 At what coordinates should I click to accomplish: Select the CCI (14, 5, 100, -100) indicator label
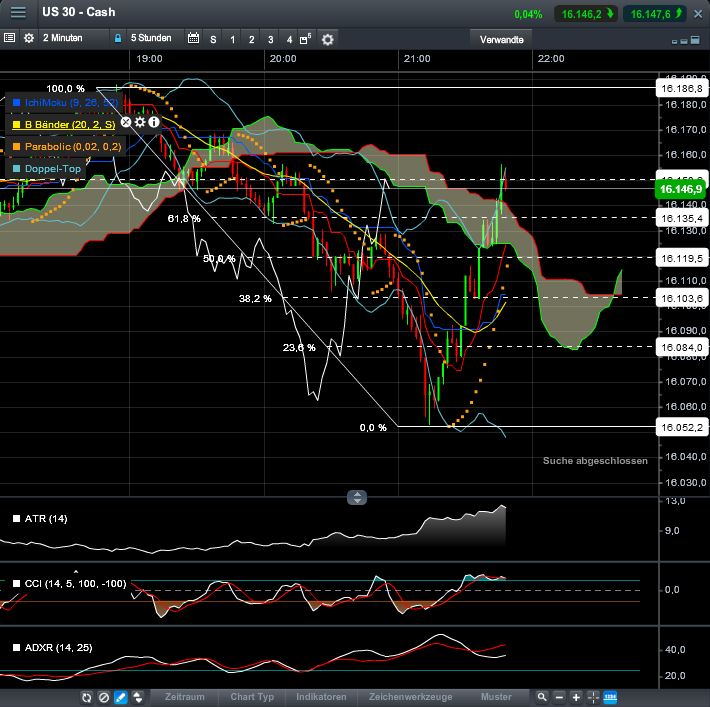click(75, 584)
